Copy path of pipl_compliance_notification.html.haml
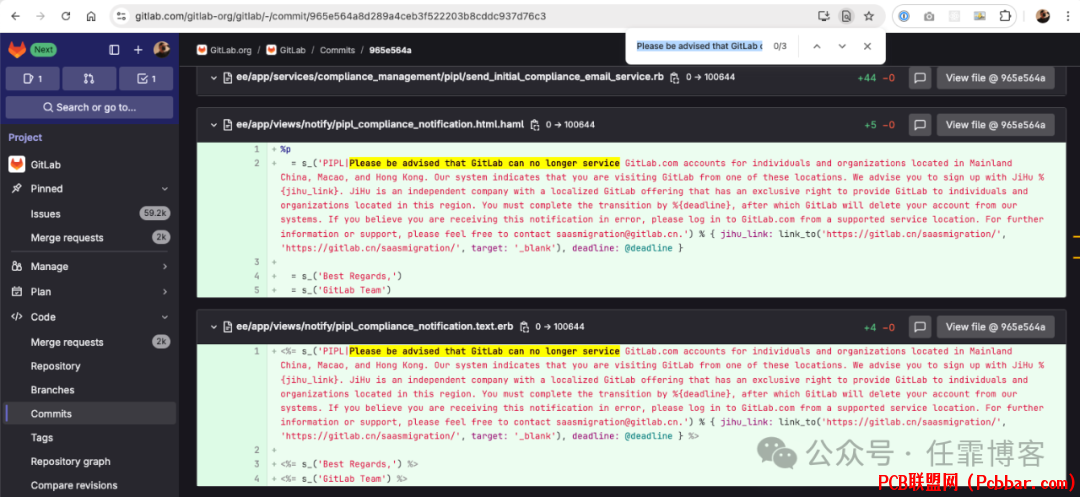The image size is (1080, 497). coord(535,125)
